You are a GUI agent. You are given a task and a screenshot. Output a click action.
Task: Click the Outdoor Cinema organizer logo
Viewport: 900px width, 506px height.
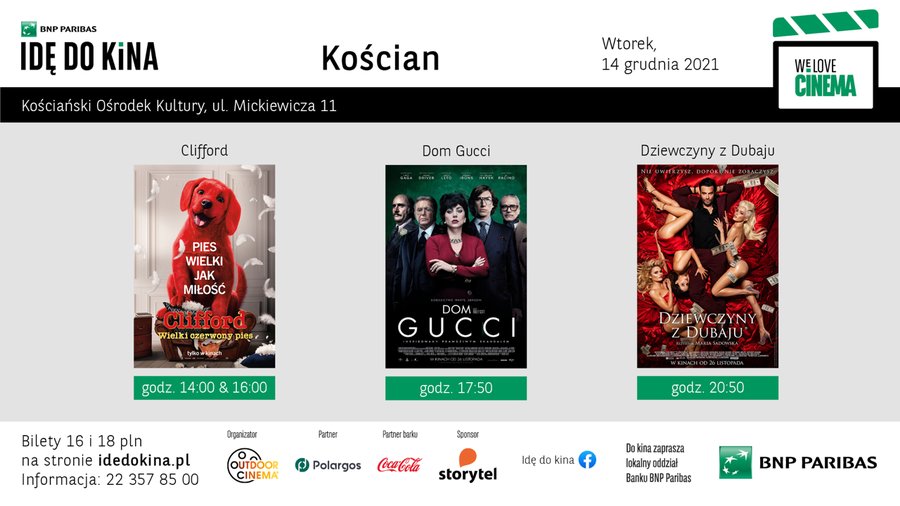point(253,465)
